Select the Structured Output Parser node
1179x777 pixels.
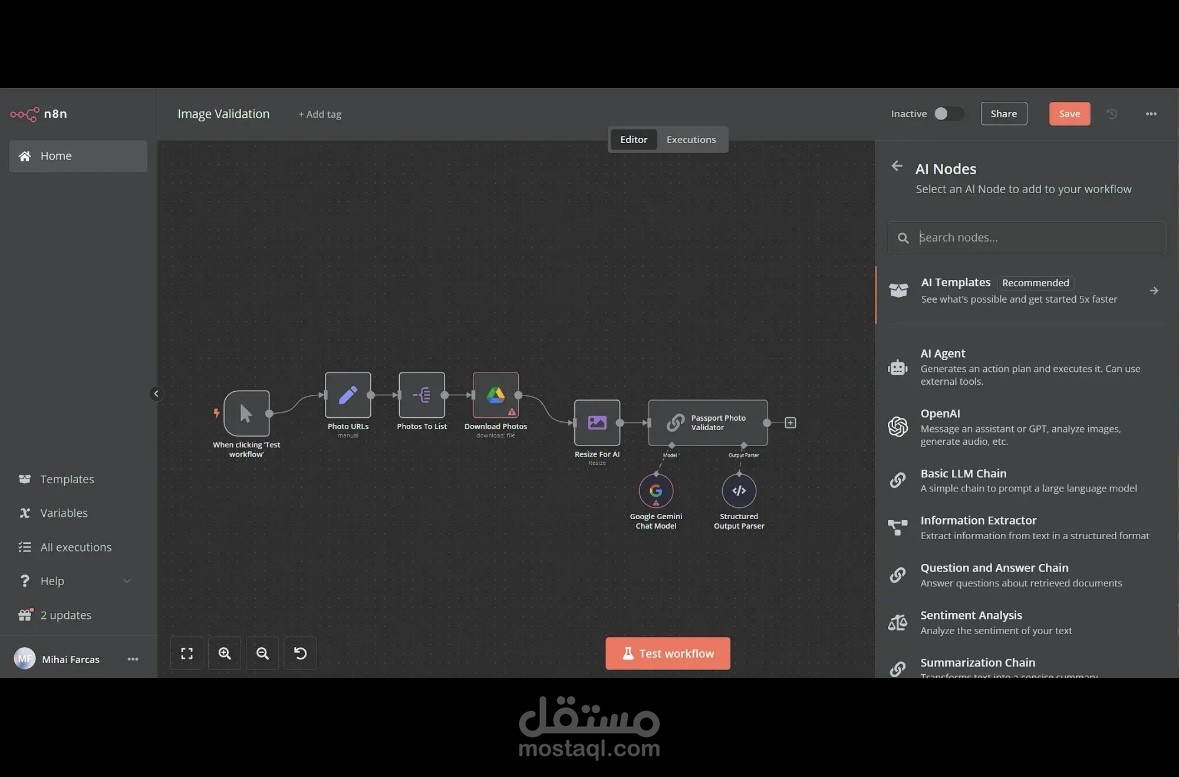pos(739,490)
